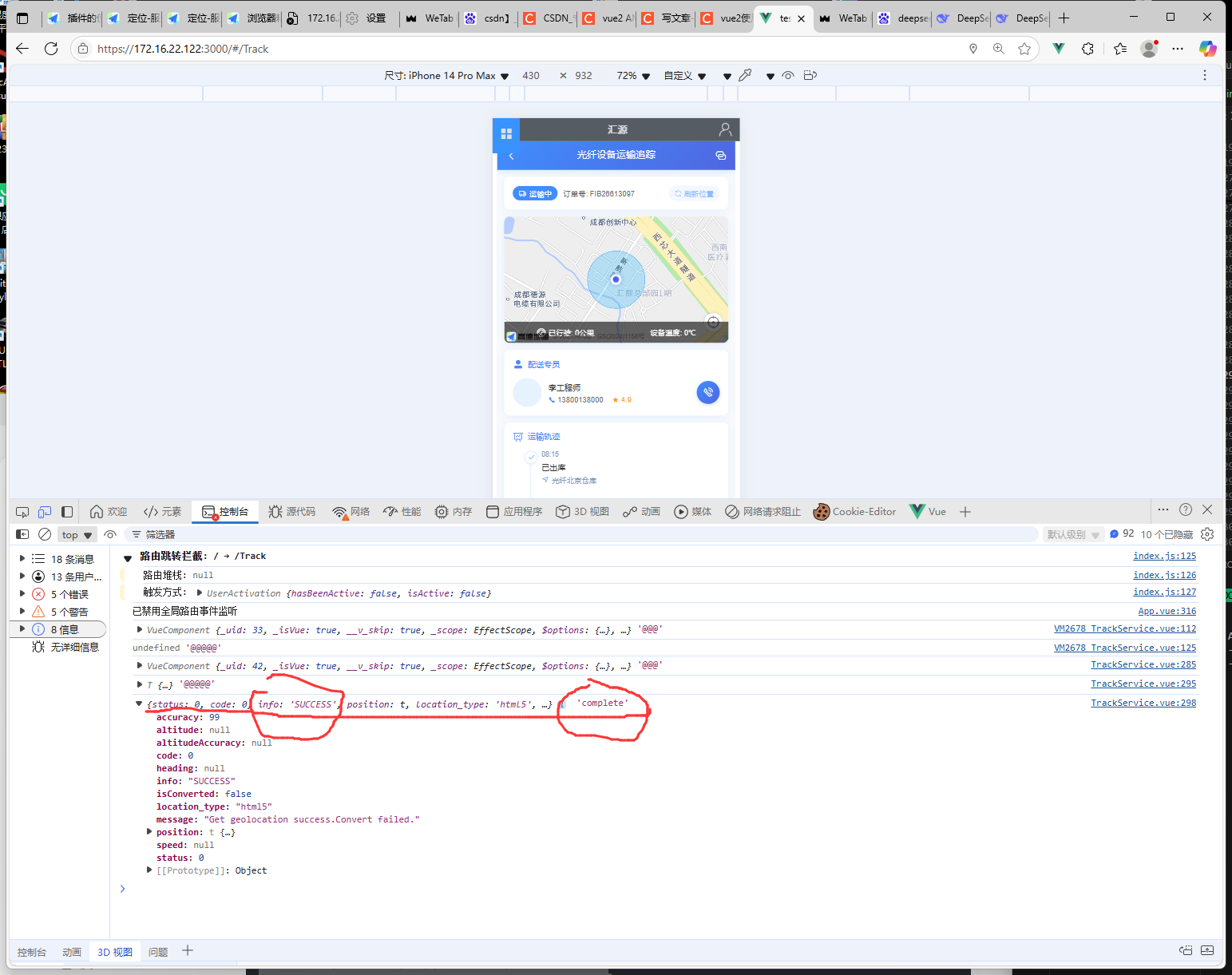Switch to the 网络 panel tab

tap(351, 511)
